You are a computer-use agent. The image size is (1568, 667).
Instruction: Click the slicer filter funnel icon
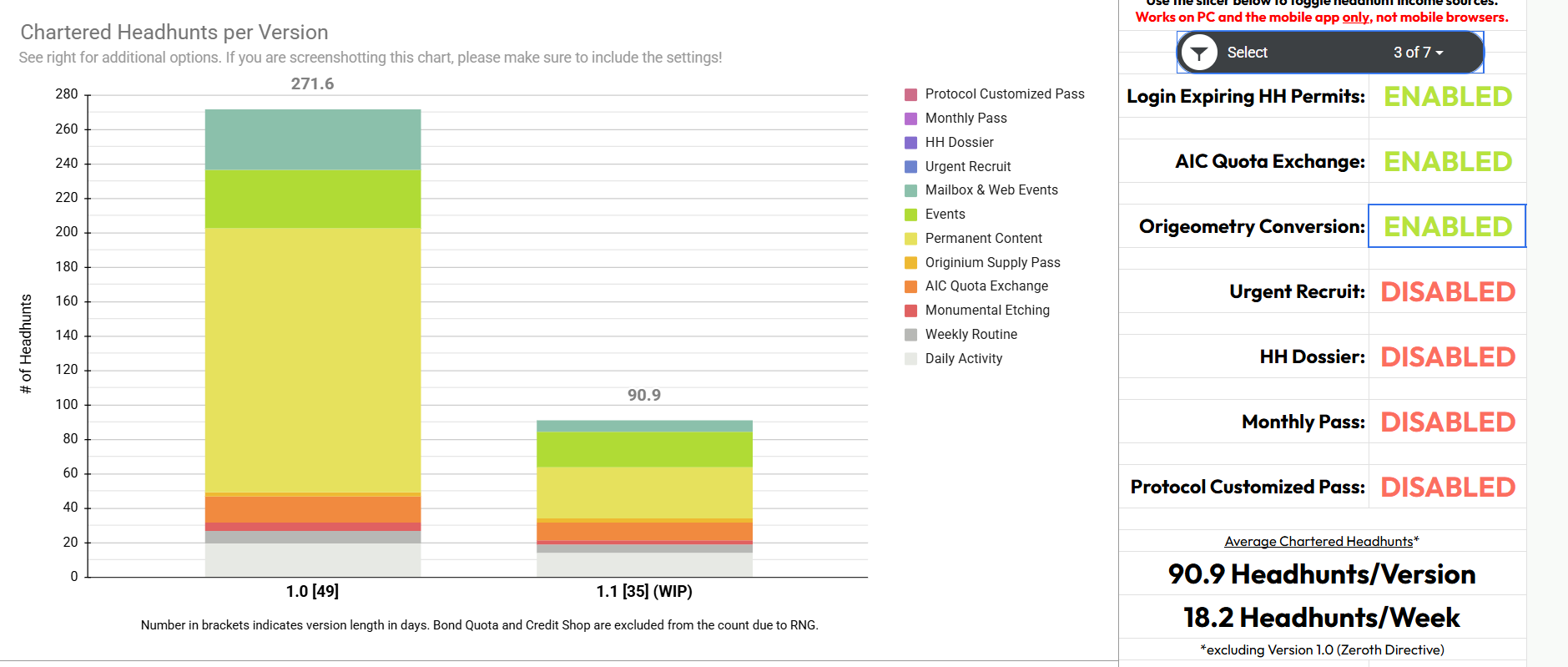tap(1199, 53)
